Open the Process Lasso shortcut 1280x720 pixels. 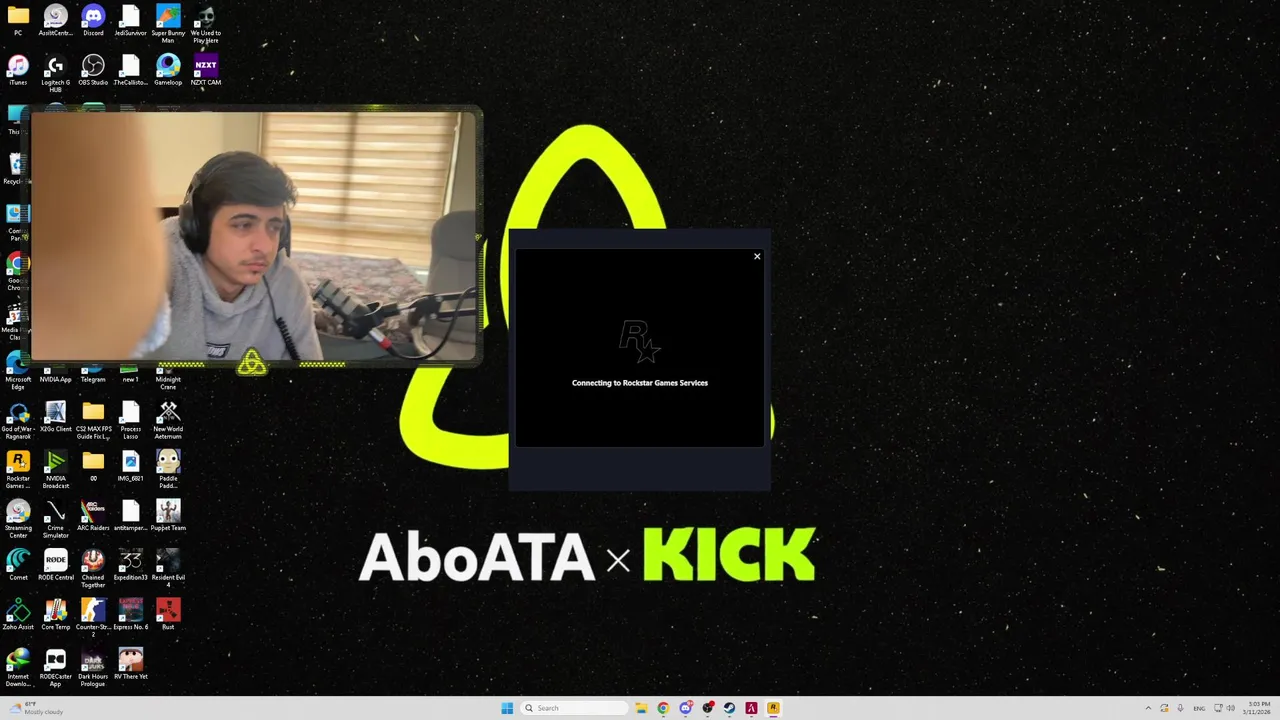pyautogui.click(x=130, y=421)
